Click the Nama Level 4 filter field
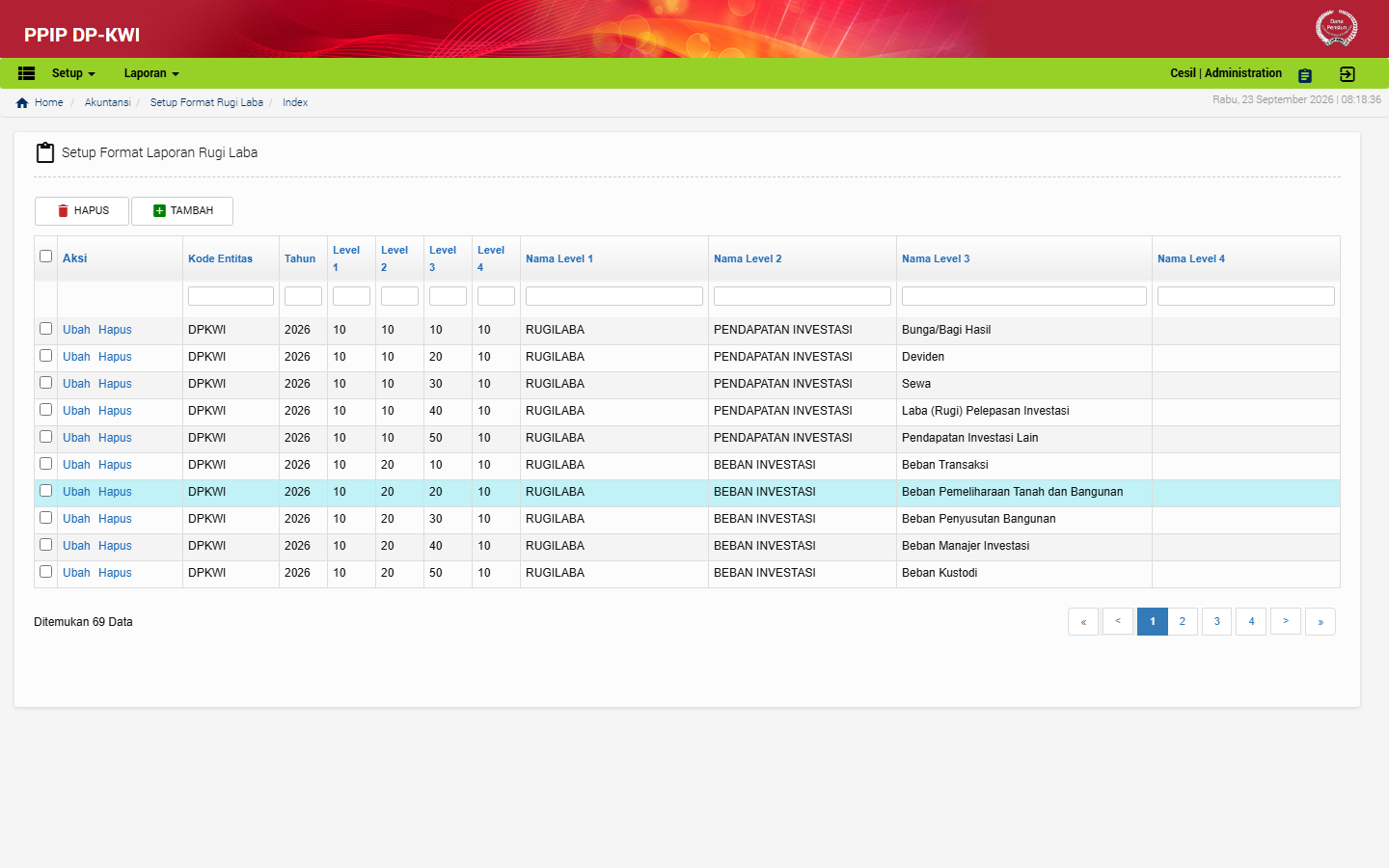1389x868 pixels. 1246,296
